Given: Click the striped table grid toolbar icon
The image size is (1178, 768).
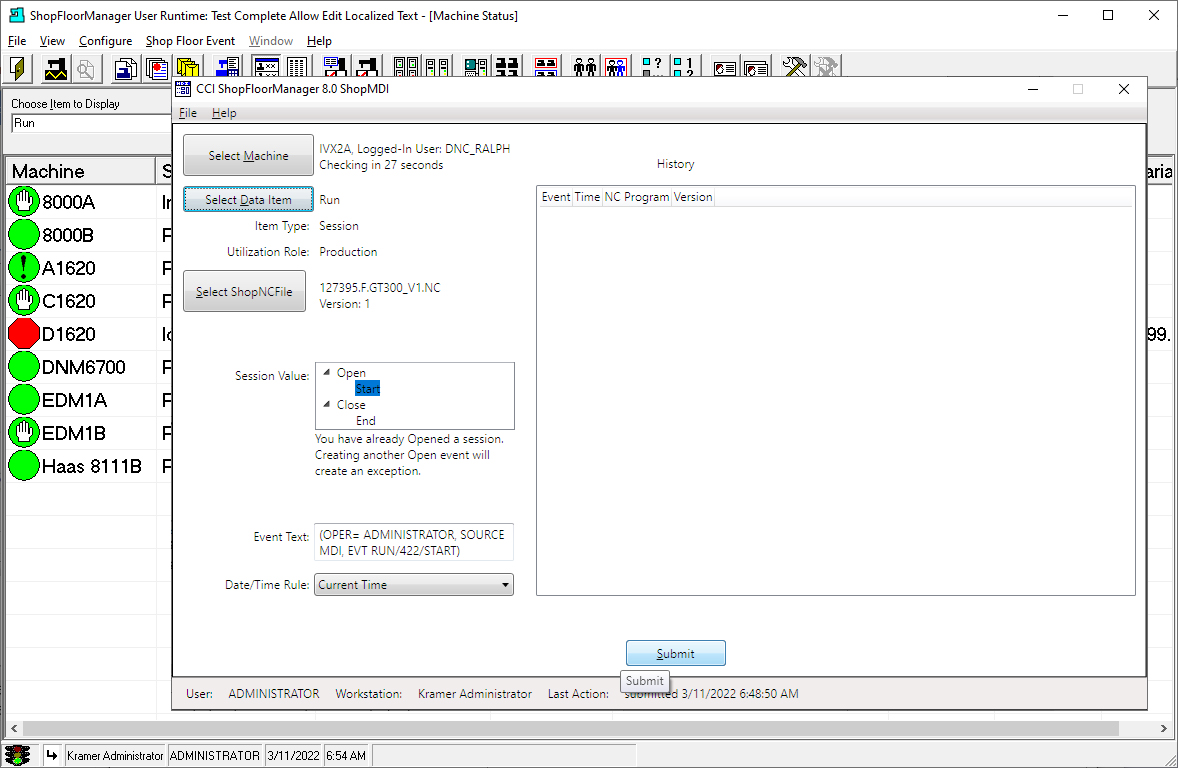Looking at the screenshot, I should [x=297, y=66].
